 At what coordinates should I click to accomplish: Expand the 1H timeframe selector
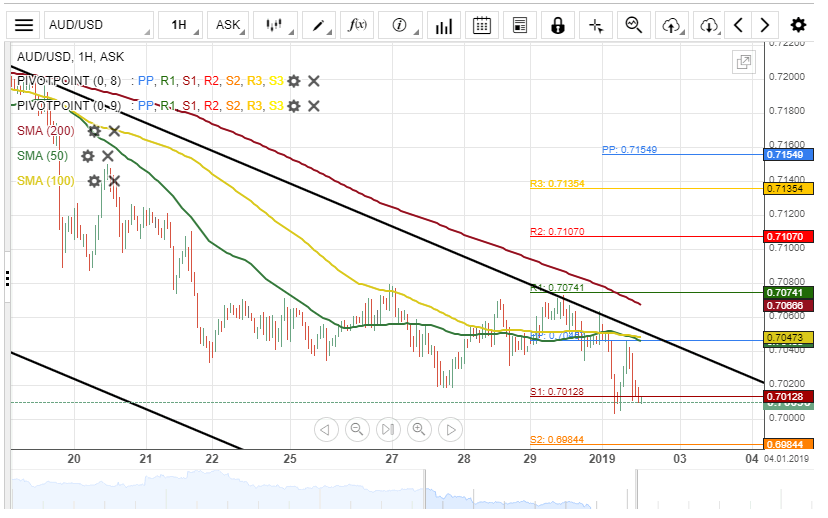point(184,25)
